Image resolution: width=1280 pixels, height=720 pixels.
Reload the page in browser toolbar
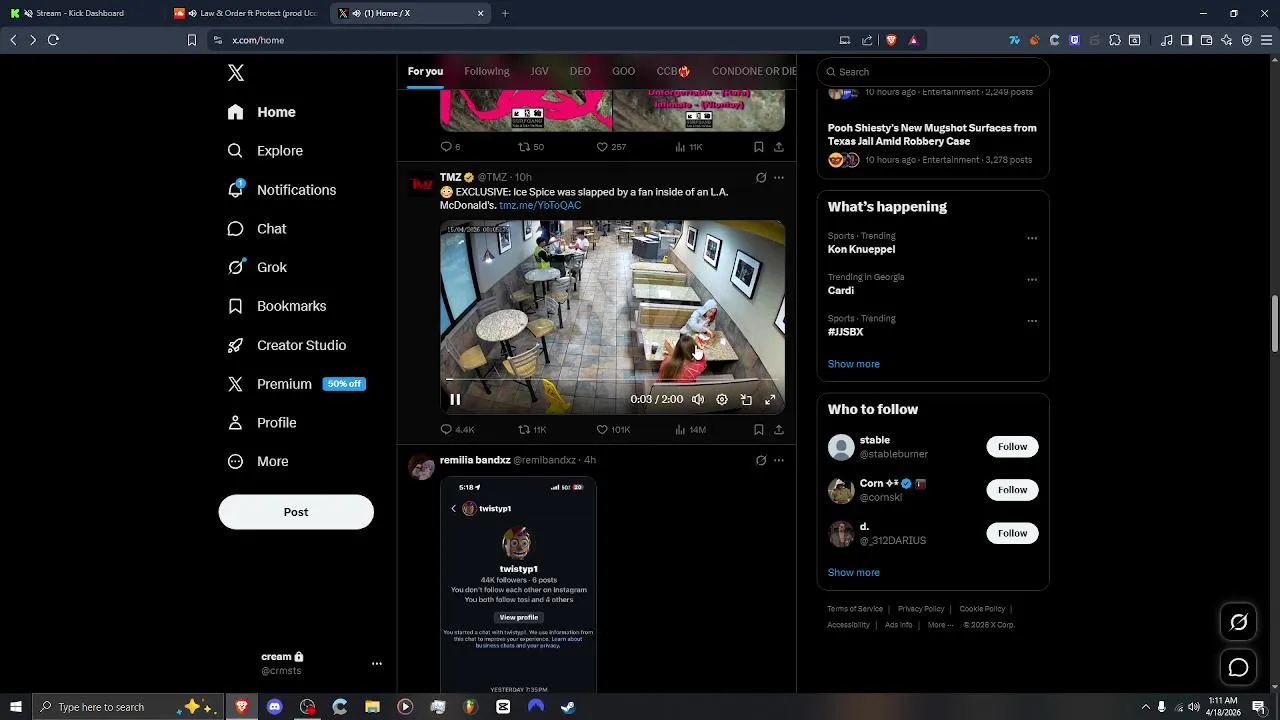click(x=54, y=40)
